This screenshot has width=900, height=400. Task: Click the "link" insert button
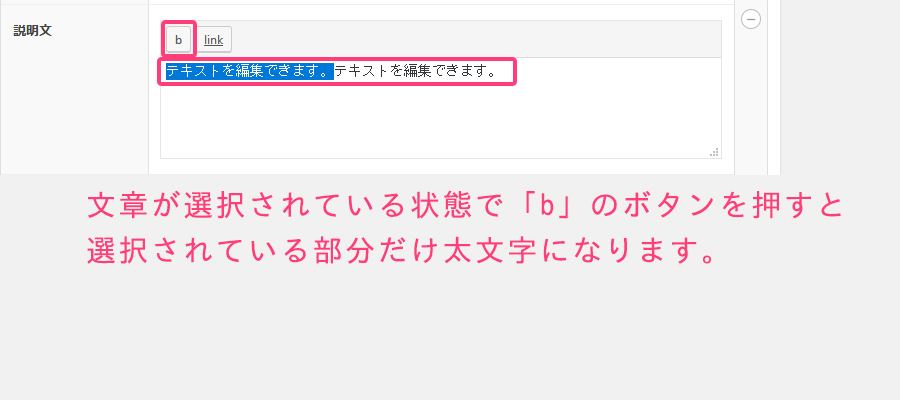click(x=214, y=40)
